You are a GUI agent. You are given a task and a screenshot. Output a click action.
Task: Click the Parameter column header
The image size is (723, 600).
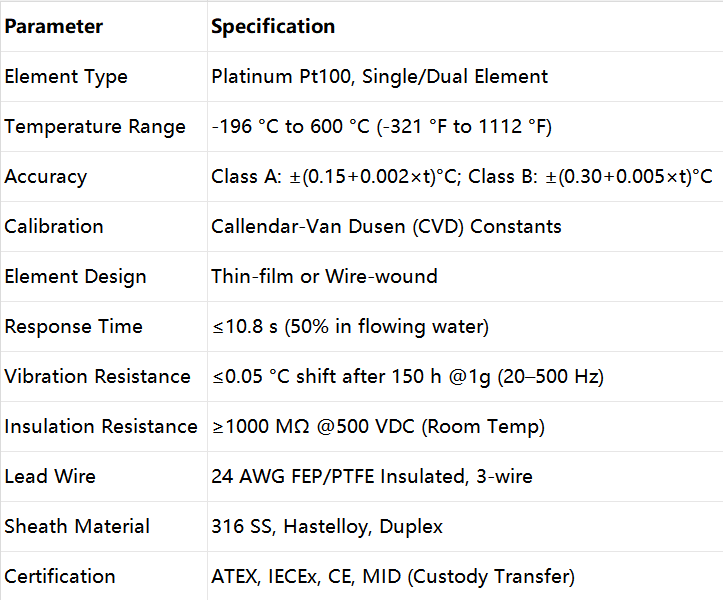[53, 26]
